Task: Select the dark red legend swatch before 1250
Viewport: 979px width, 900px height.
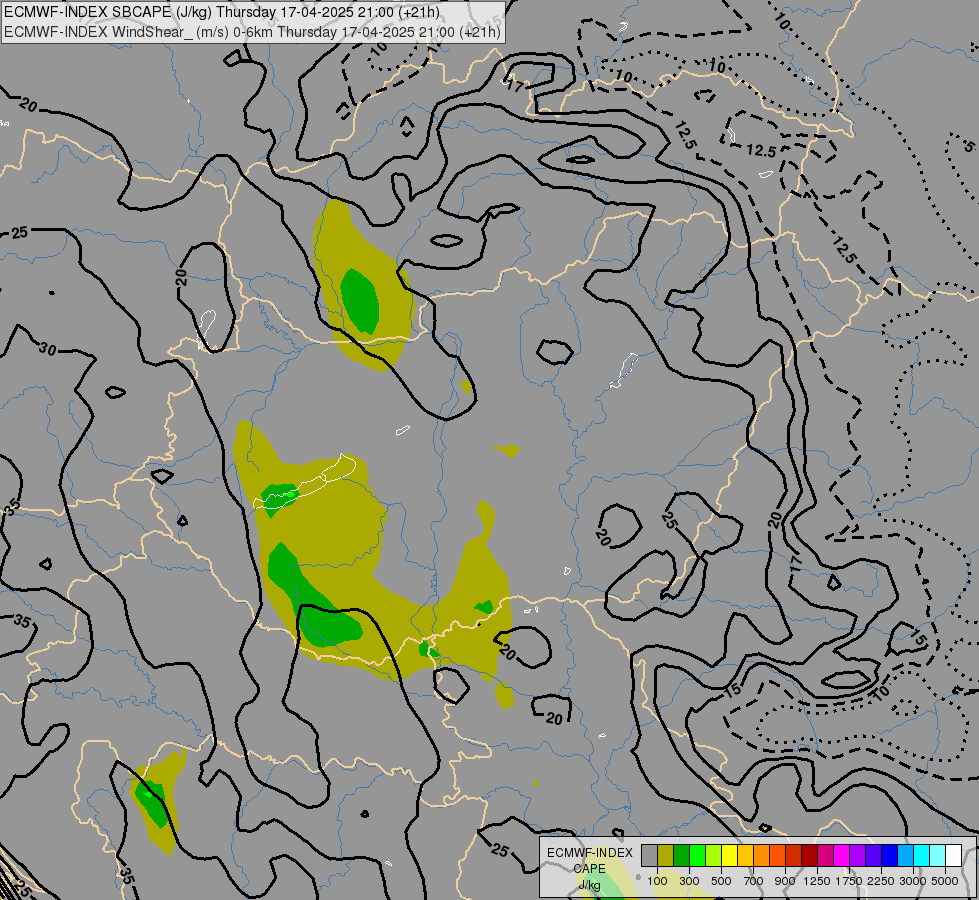Action: pyautogui.click(x=810, y=856)
